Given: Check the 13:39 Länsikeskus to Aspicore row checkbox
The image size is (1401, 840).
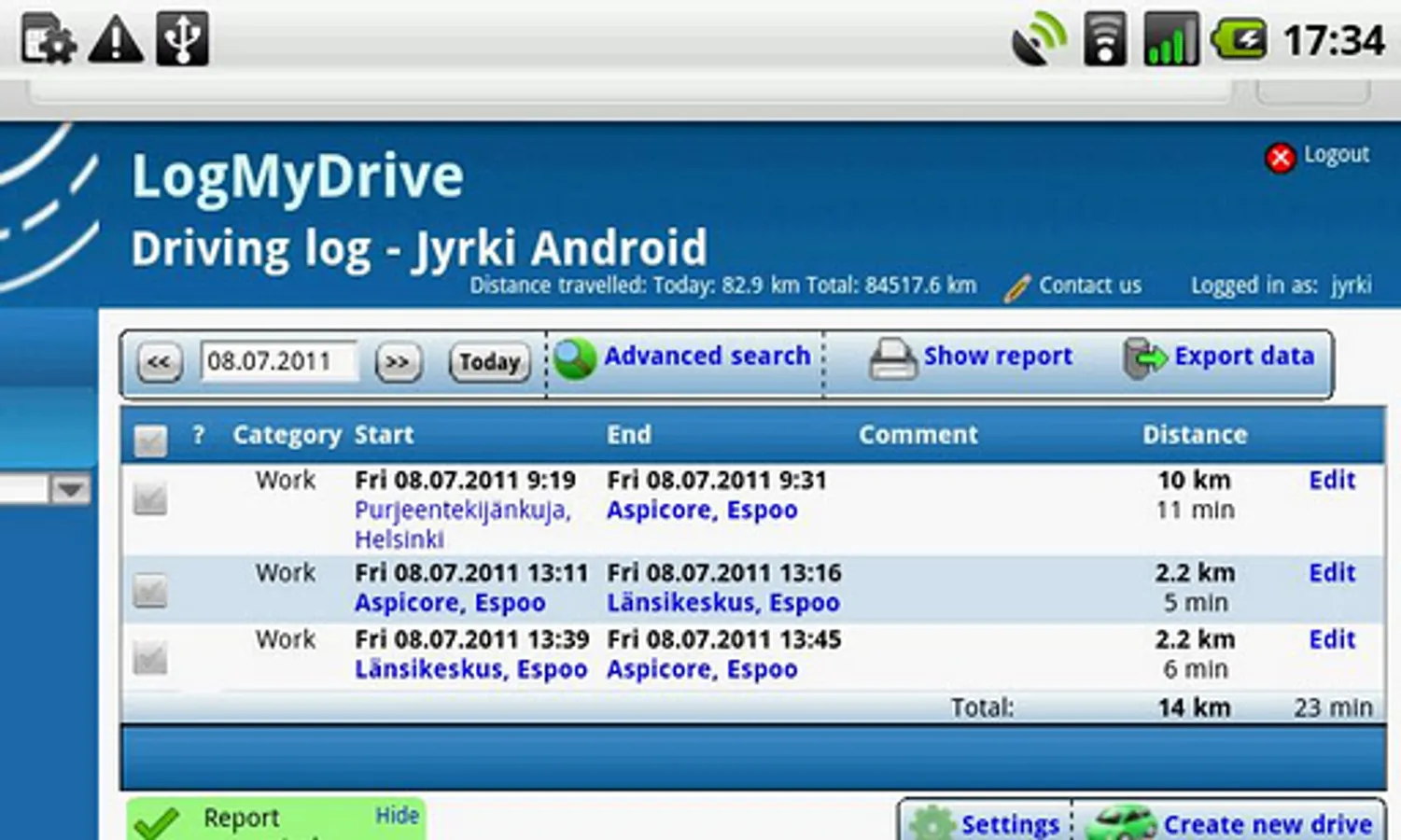Looking at the screenshot, I should coord(150,657).
